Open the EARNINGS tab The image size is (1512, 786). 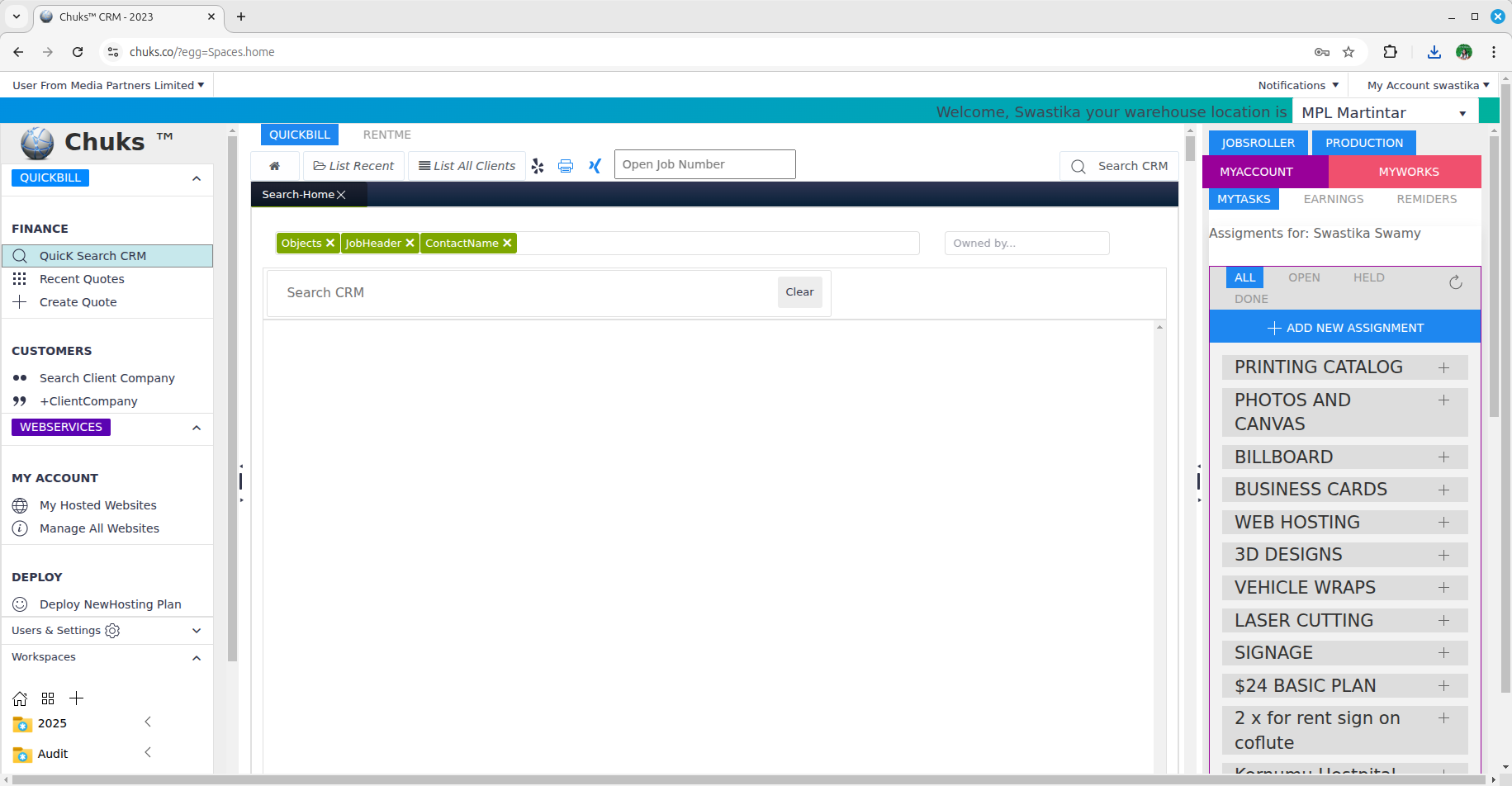coord(1334,199)
